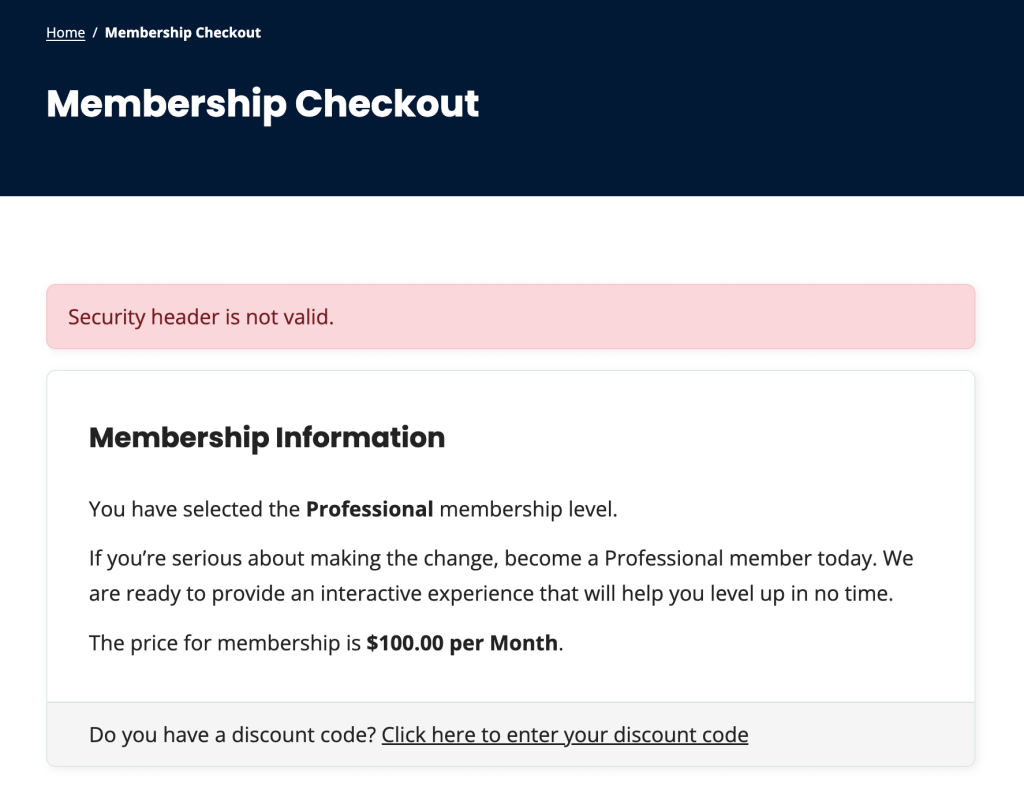
Task: Click the large Membership Checkout page title
Action: pos(262,104)
